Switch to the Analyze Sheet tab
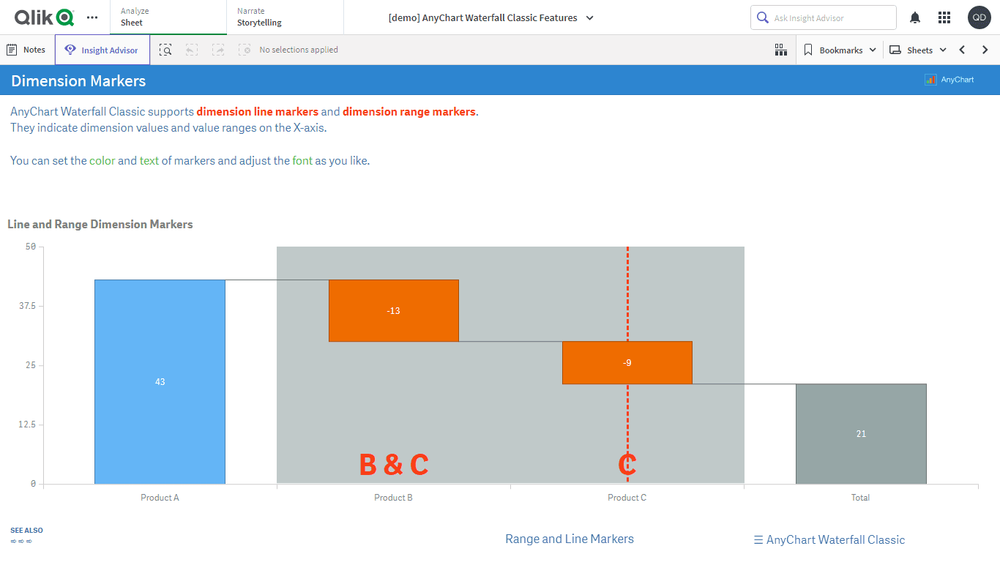This screenshot has height=562, width=1000. (x=166, y=17)
